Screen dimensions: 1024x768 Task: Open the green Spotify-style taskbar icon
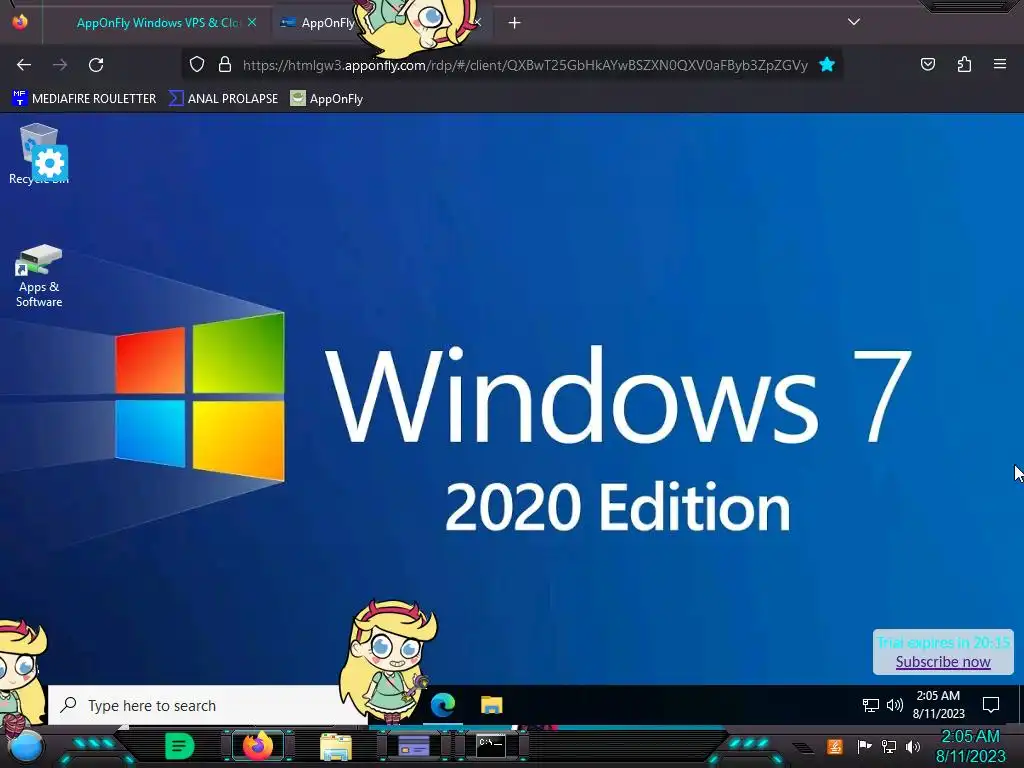[x=180, y=746]
